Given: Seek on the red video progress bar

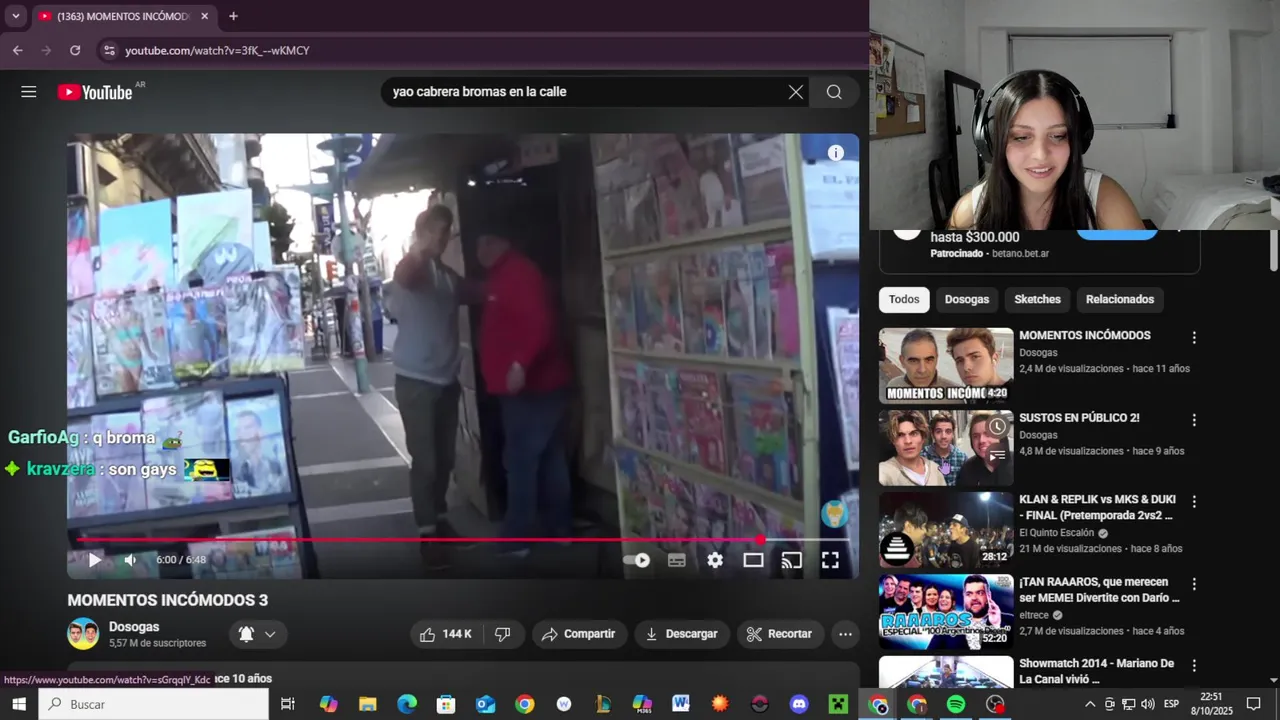Looking at the screenshot, I should point(463,540).
